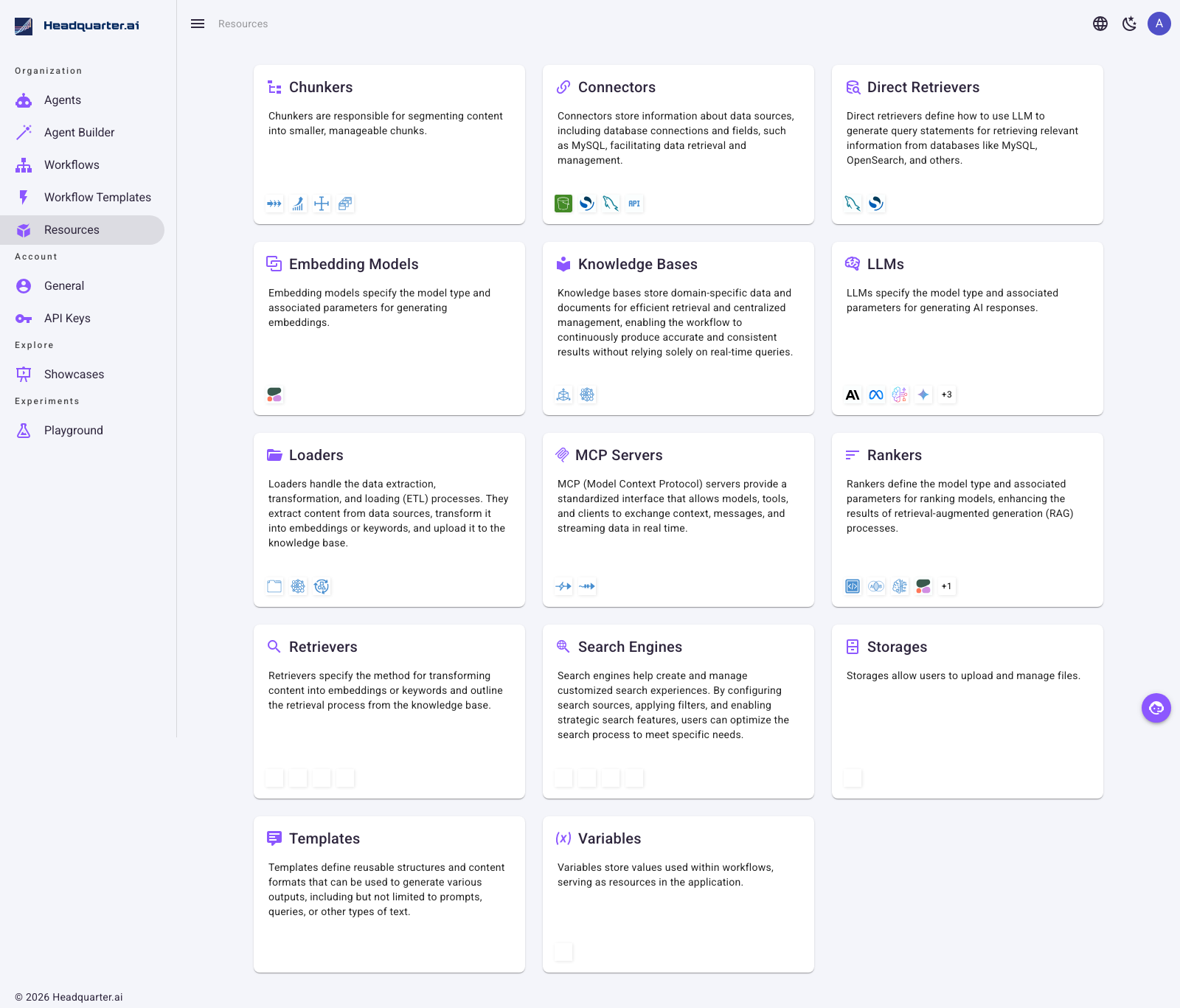This screenshot has height=1008, width=1180.
Task: Open API Keys page
Action: coord(82,319)
